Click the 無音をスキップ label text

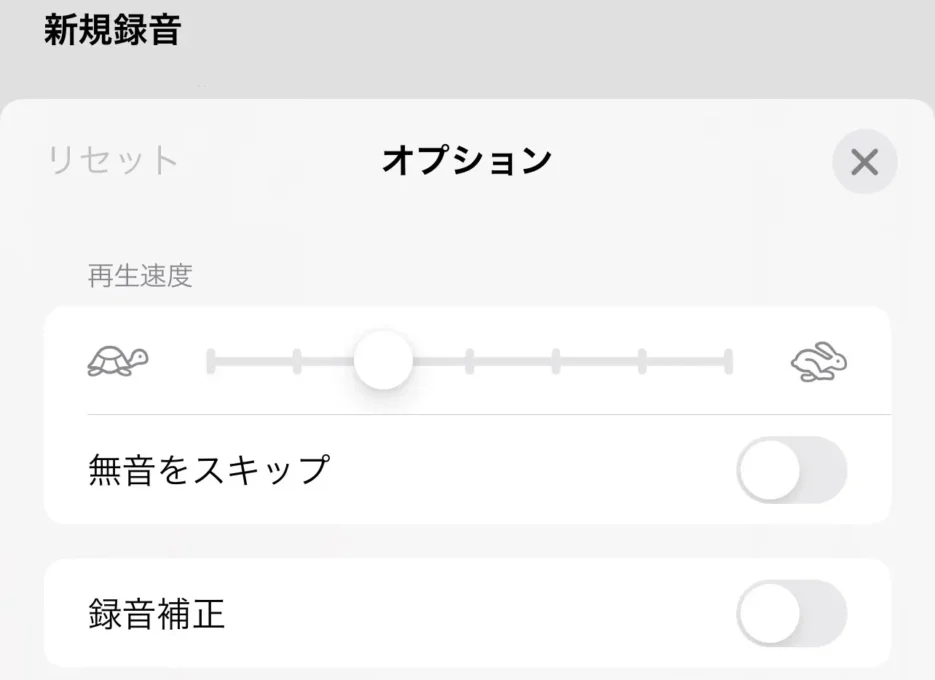click(x=209, y=469)
